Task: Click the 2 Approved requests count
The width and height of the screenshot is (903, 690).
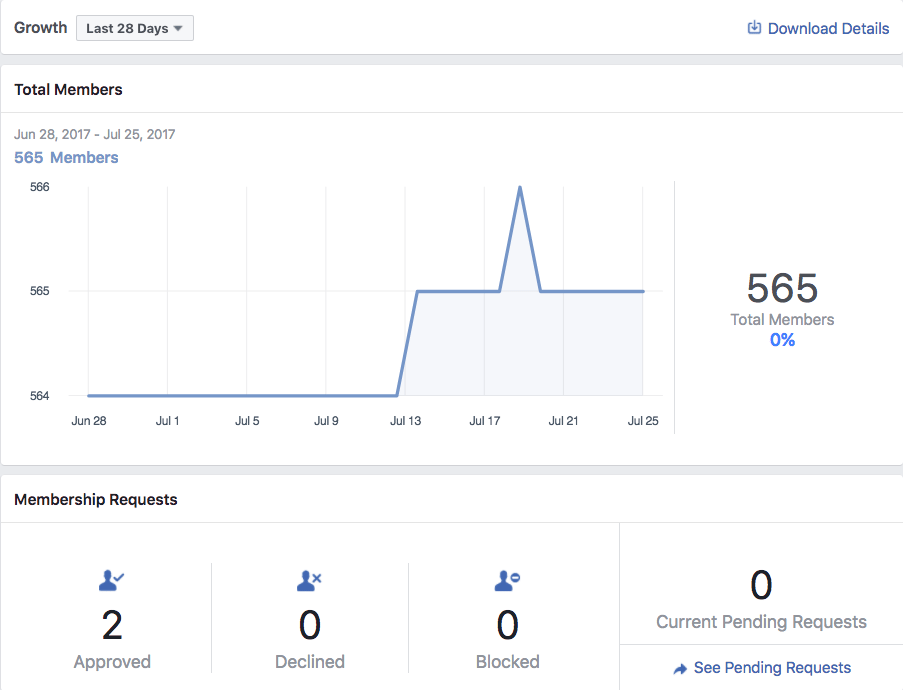Action: 112,625
